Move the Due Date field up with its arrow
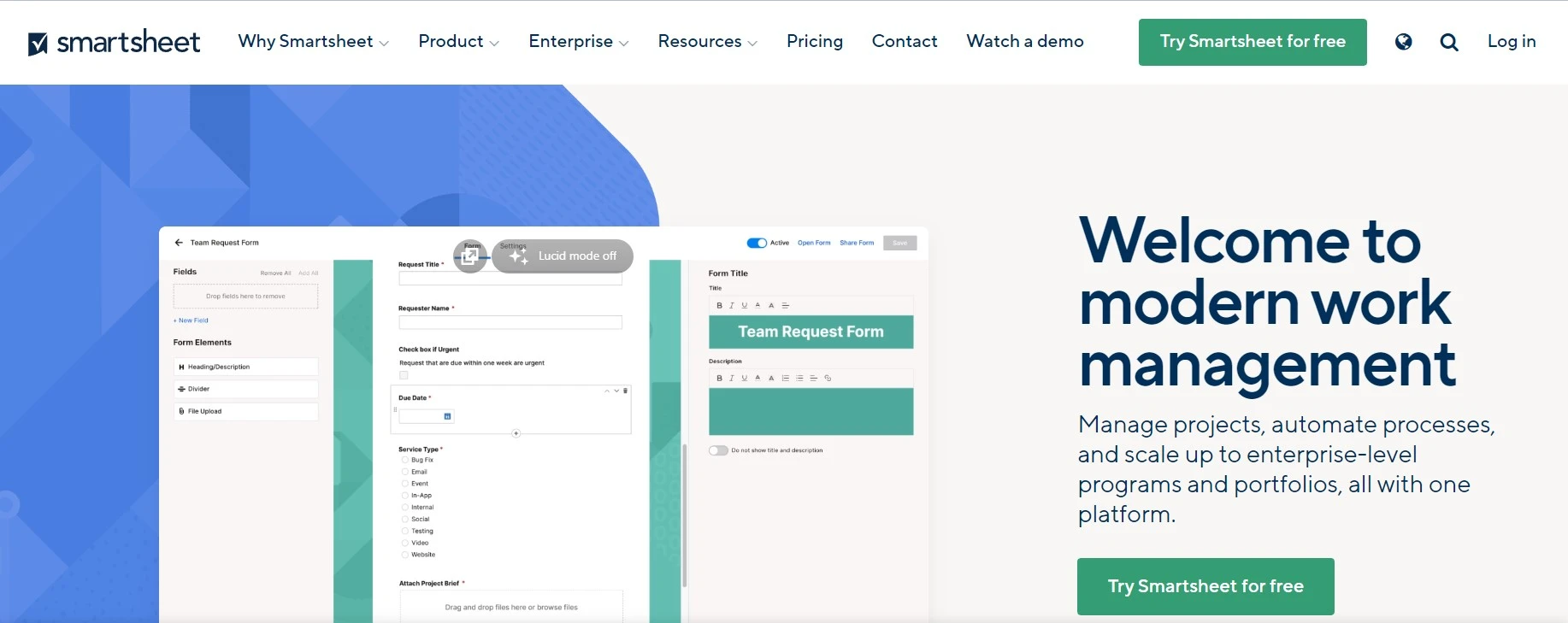1568x623 pixels. 607,391
